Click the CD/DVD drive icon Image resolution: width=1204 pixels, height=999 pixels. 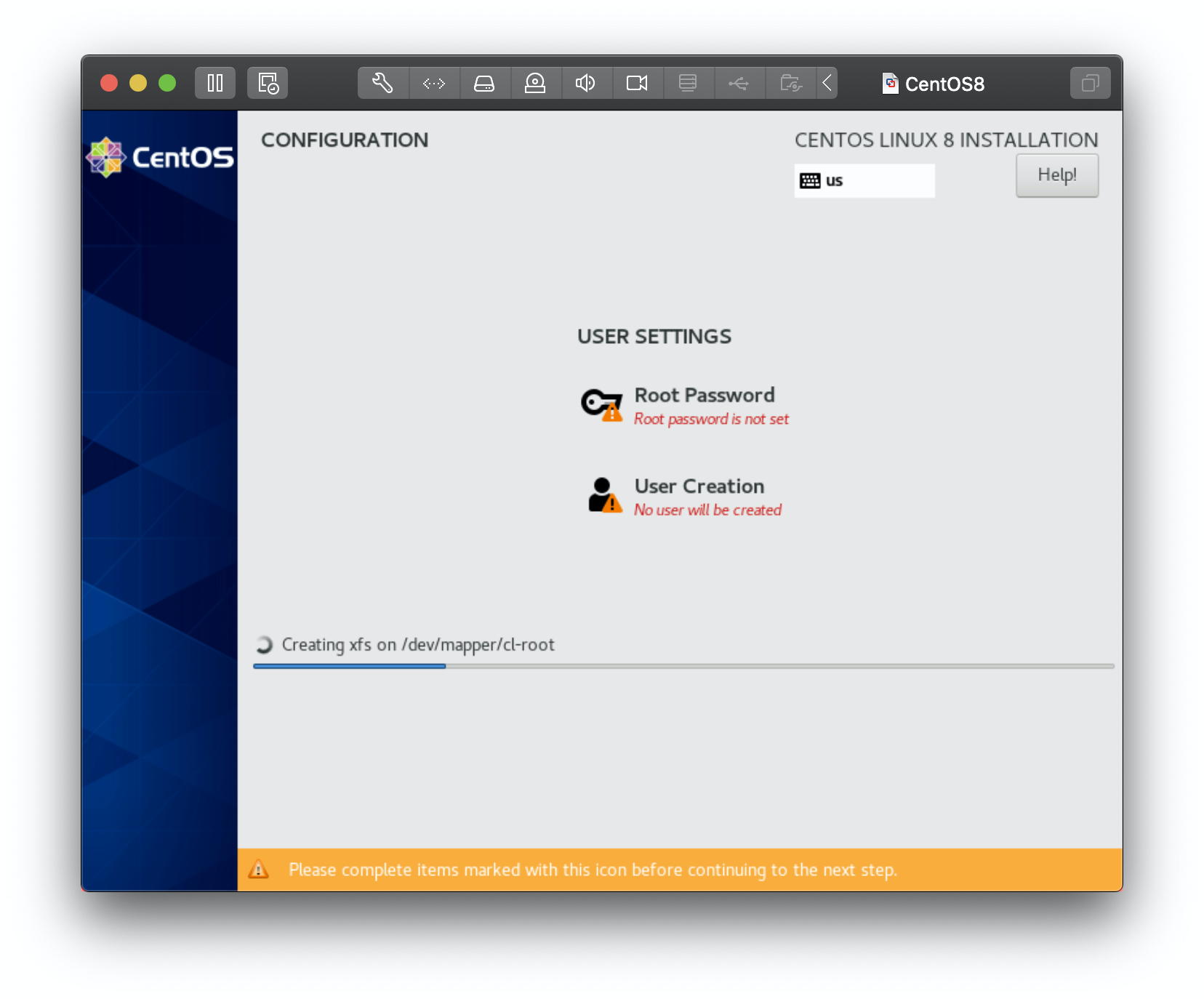coord(536,83)
